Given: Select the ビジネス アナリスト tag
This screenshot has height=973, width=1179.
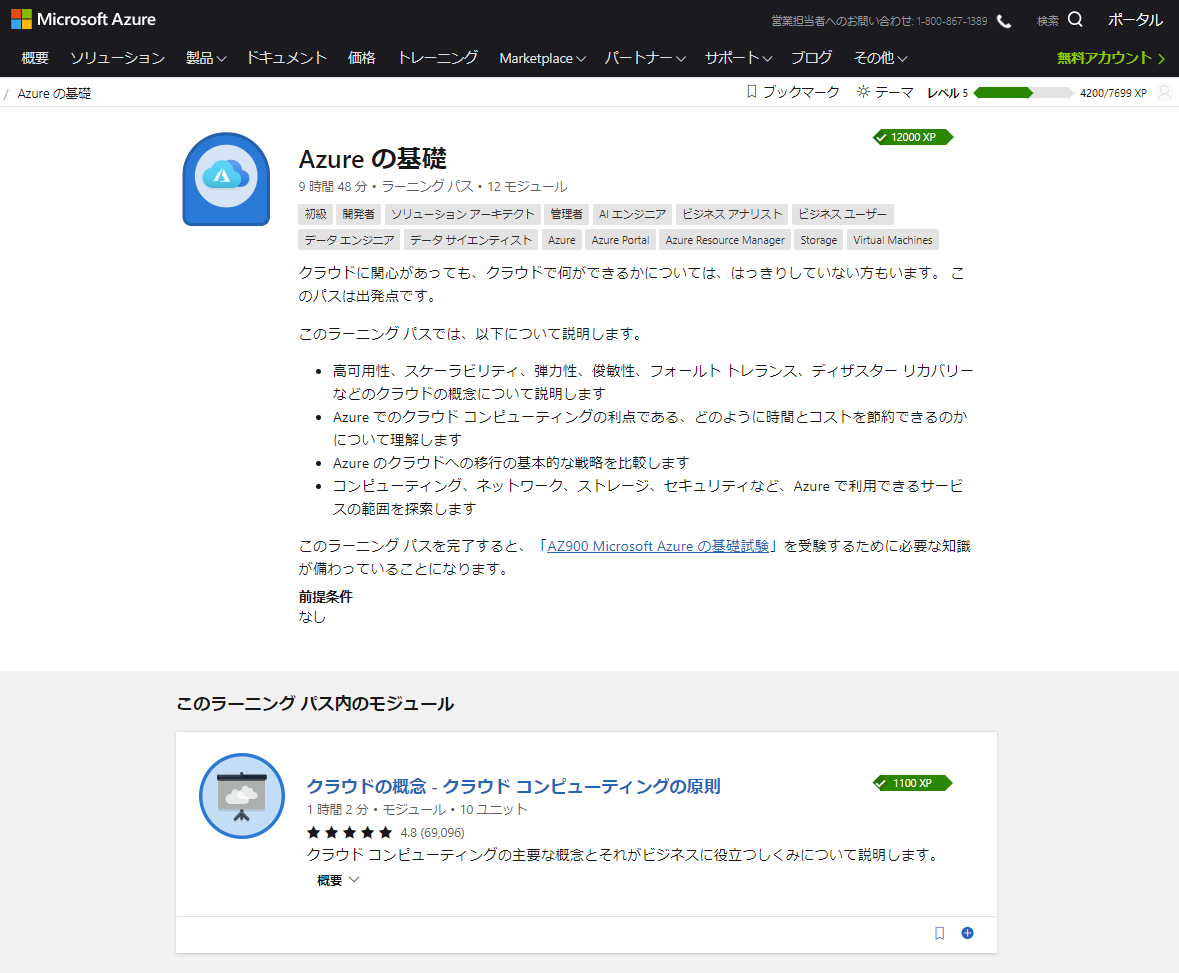Looking at the screenshot, I should point(732,214).
